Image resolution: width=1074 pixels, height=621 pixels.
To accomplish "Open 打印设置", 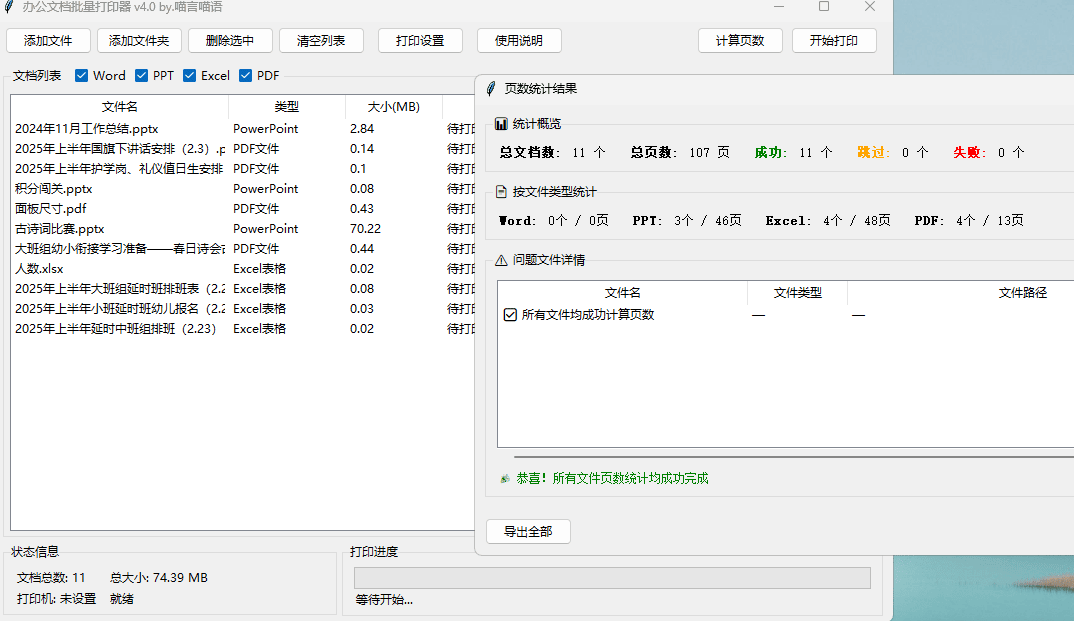I will click(x=420, y=41).
